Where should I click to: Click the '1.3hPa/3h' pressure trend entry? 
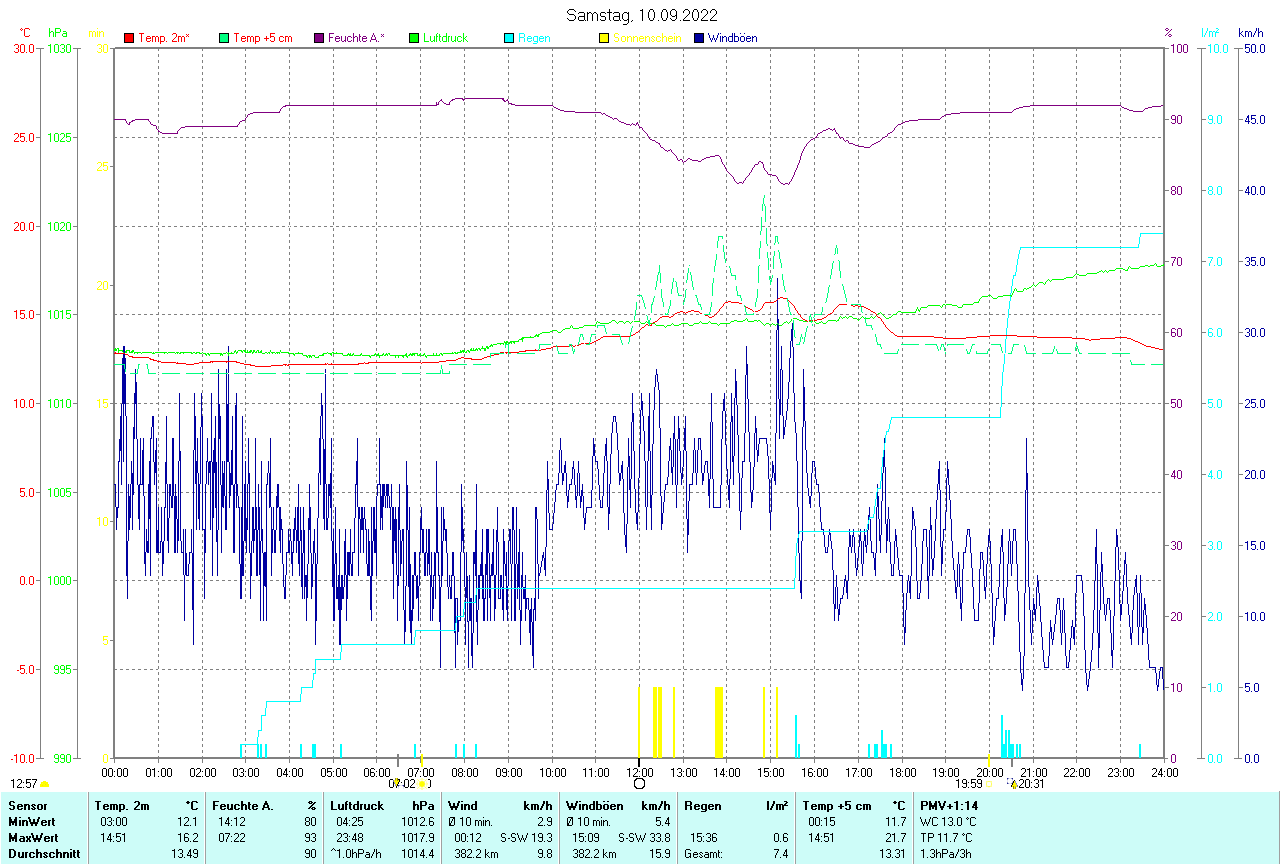pos(946,854)
